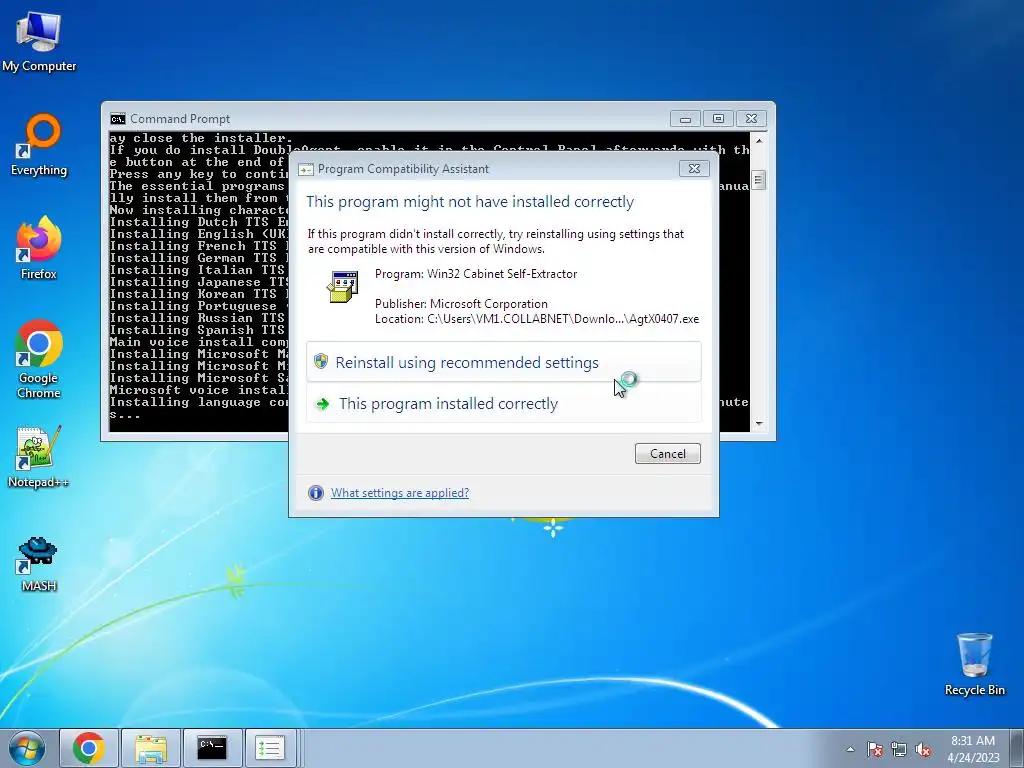Screen dimensions: 1024x768
Task: Click Command Prompt scrollbar down arrow
Action: point(758,424)
